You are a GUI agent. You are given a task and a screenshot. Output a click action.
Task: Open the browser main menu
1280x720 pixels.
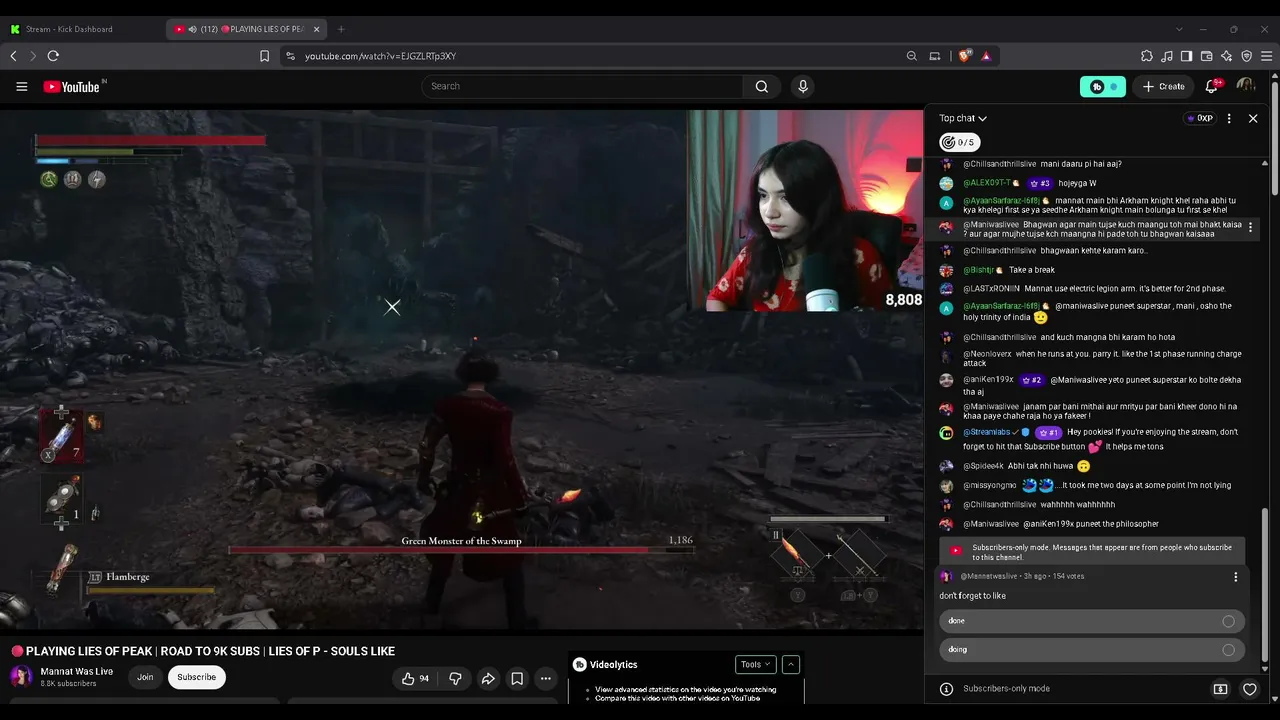coord(1266,56)
